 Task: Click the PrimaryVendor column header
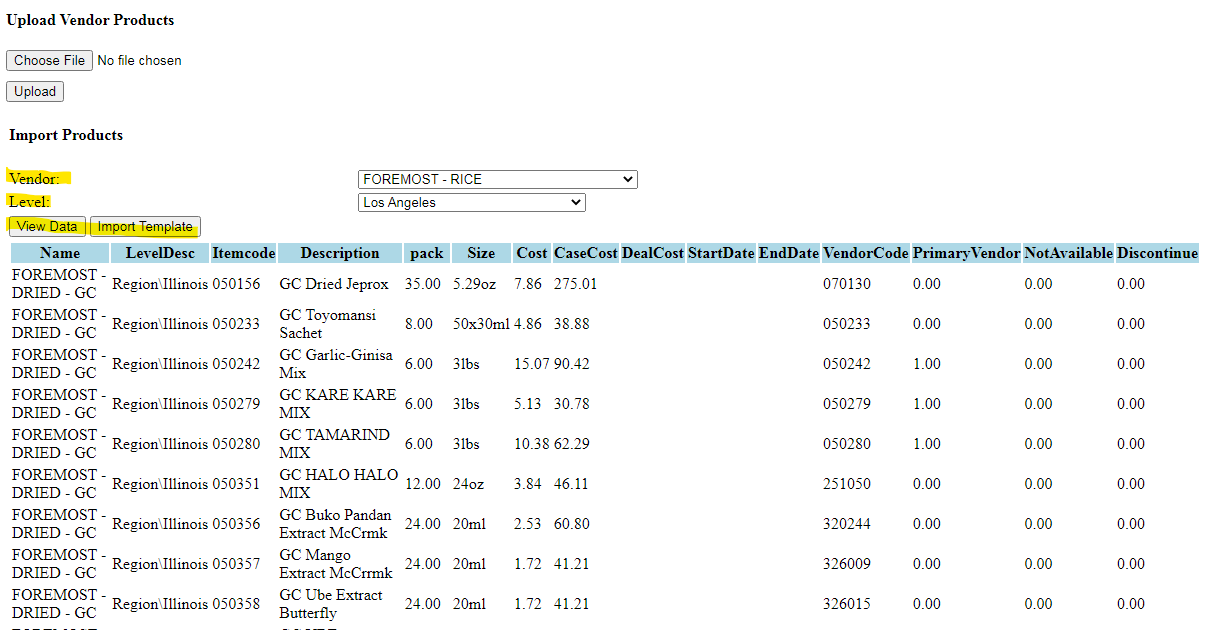click(967, 253)
